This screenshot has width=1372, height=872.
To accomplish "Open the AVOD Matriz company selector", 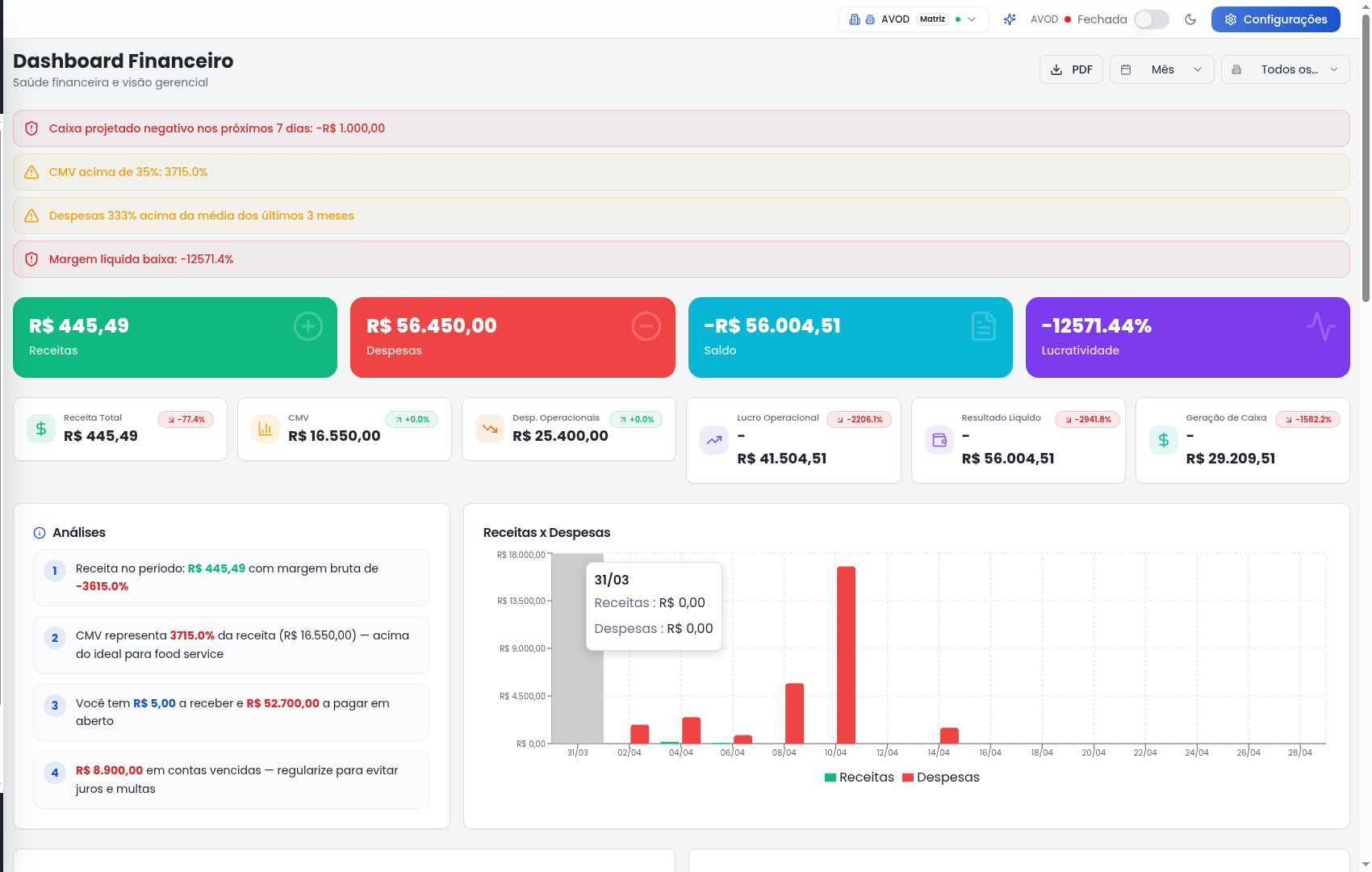I will coord(914,19).
